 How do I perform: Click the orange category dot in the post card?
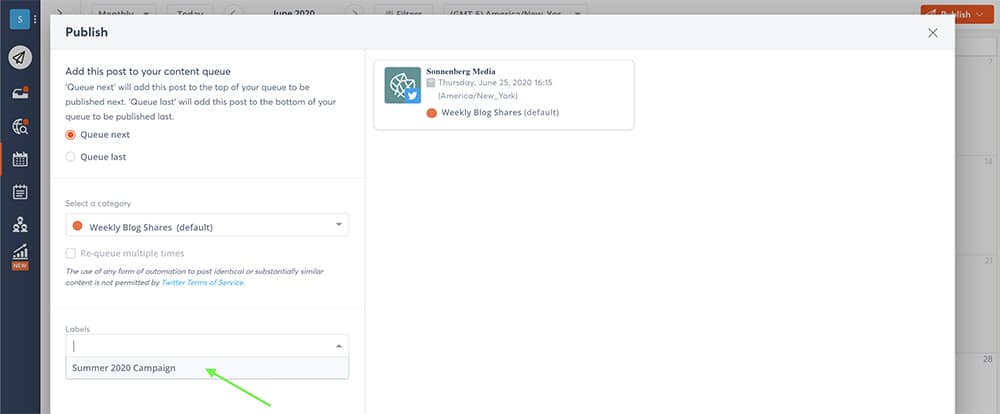pyautogui.click(x=432, y=113)
